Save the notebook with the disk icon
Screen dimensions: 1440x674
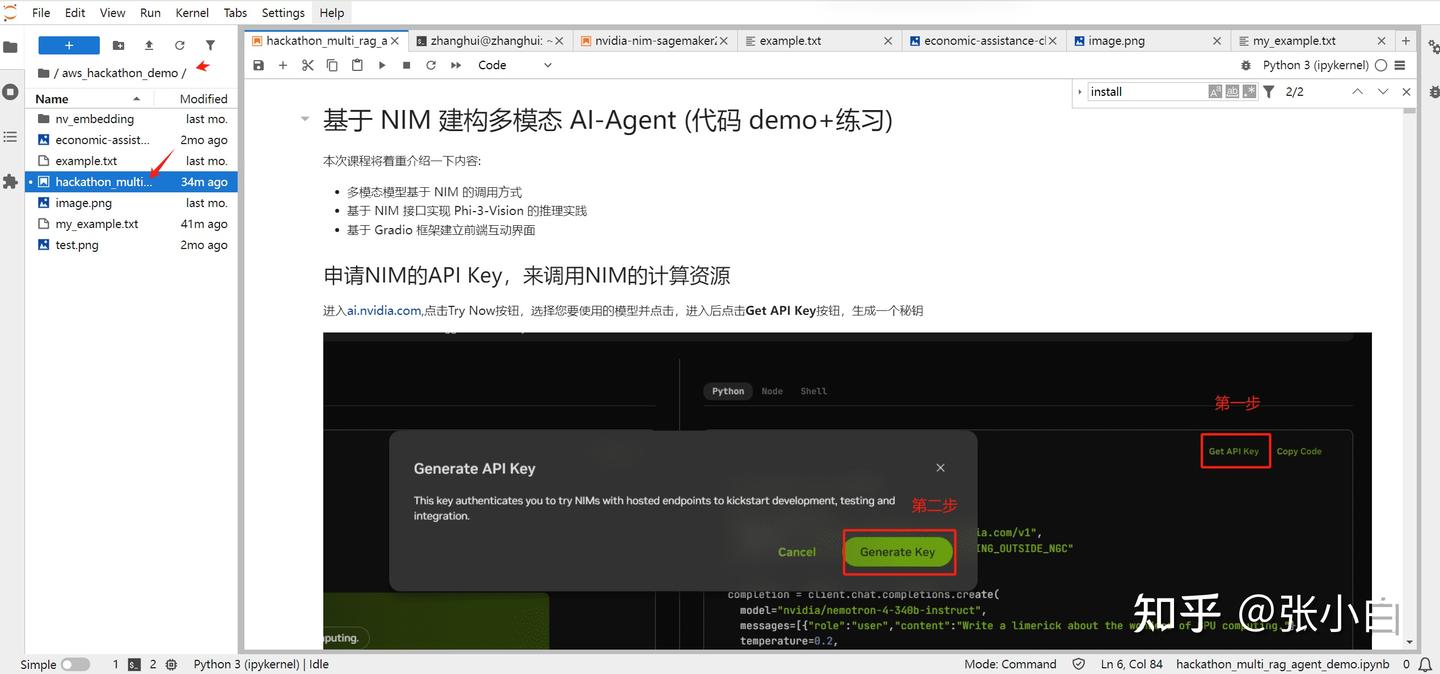click(x=259, y=65)
